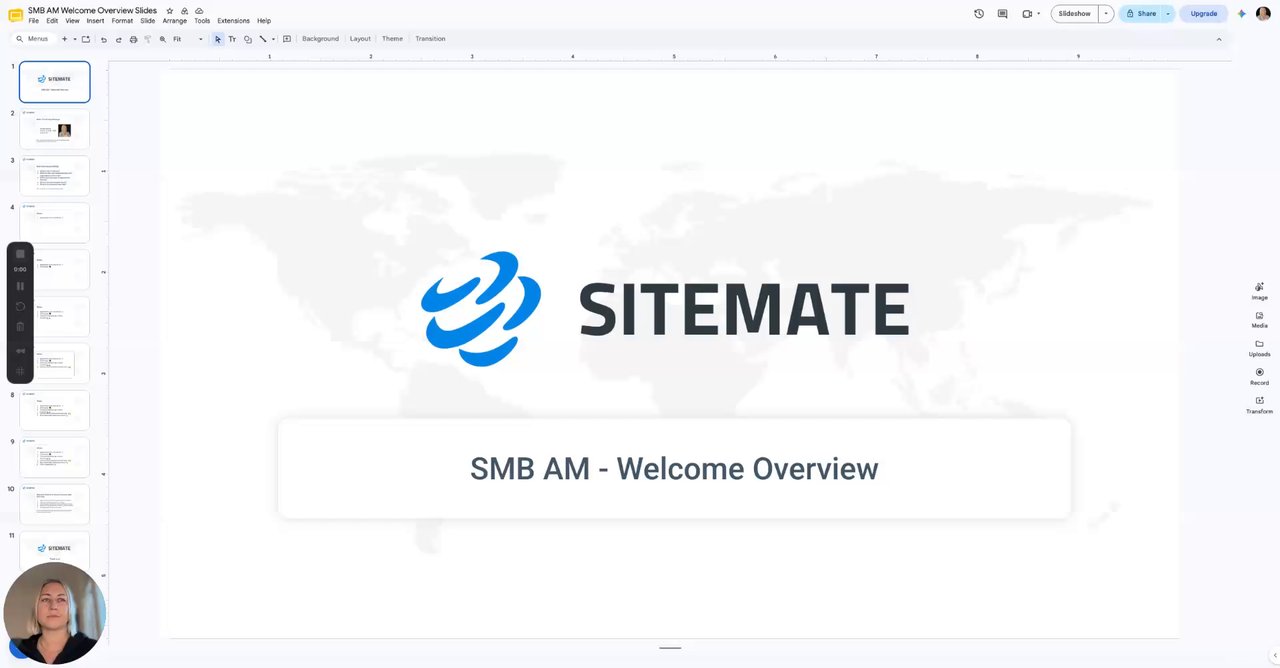Star the presentation title
Image resolution: width=1280 pixels, height=668 pixels.
(170, 11)
